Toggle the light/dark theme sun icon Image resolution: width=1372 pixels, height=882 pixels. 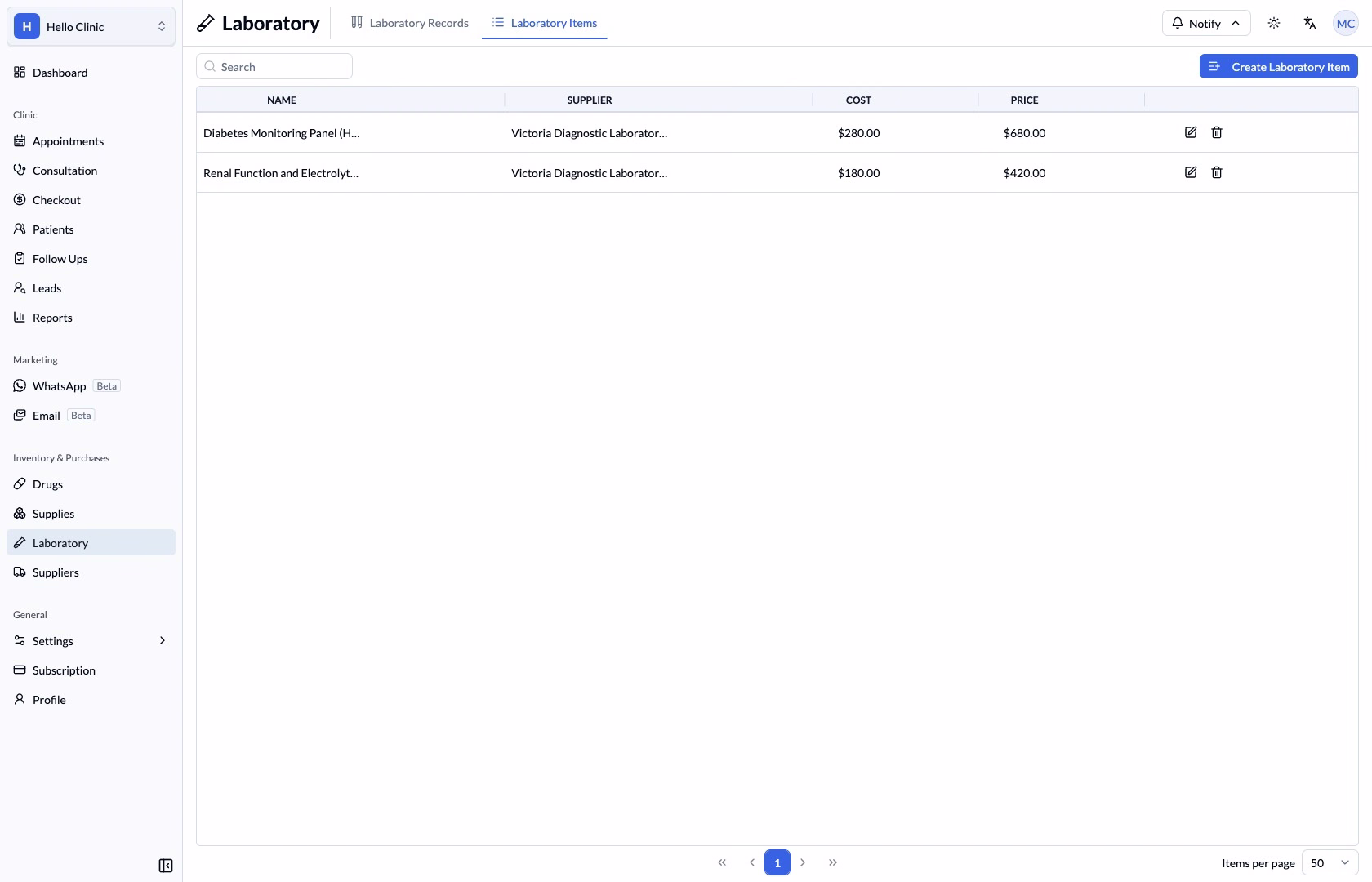(1274, 23)
